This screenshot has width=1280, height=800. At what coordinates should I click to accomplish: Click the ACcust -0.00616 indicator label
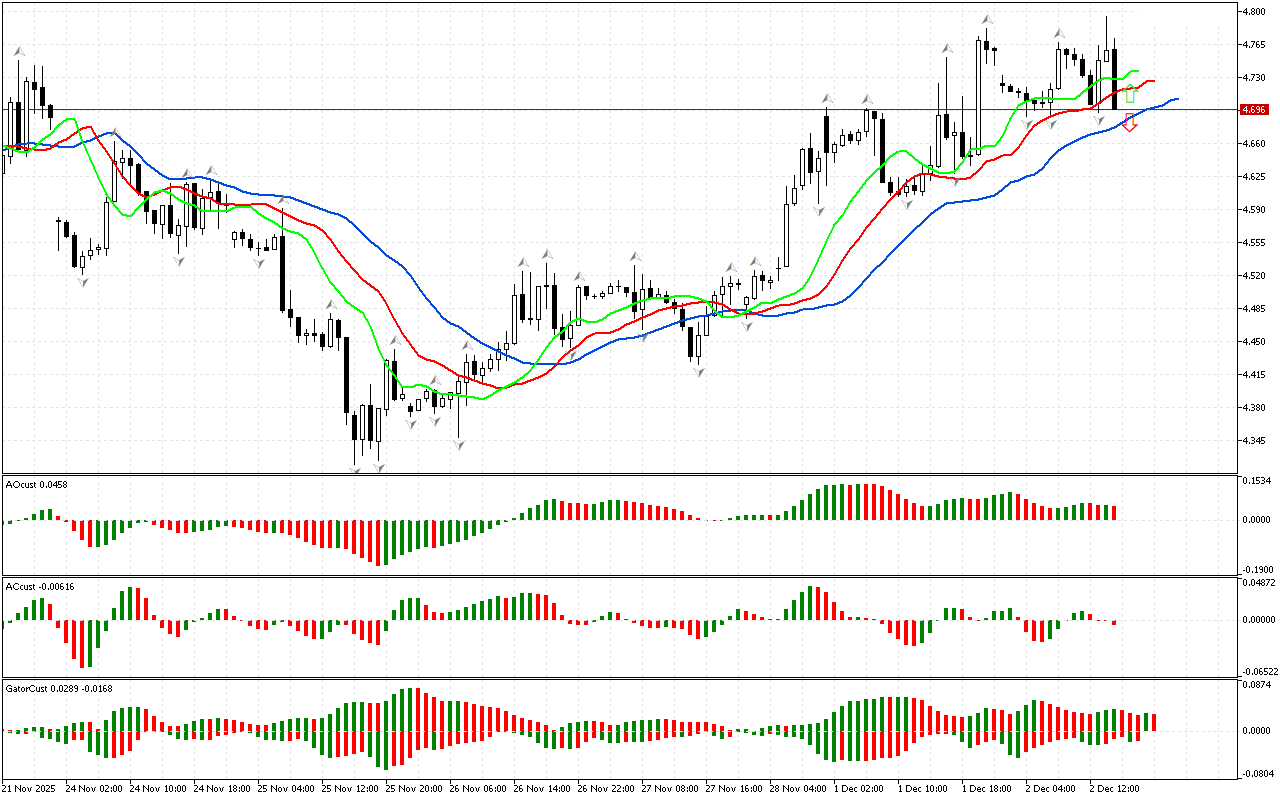(40, 585)
